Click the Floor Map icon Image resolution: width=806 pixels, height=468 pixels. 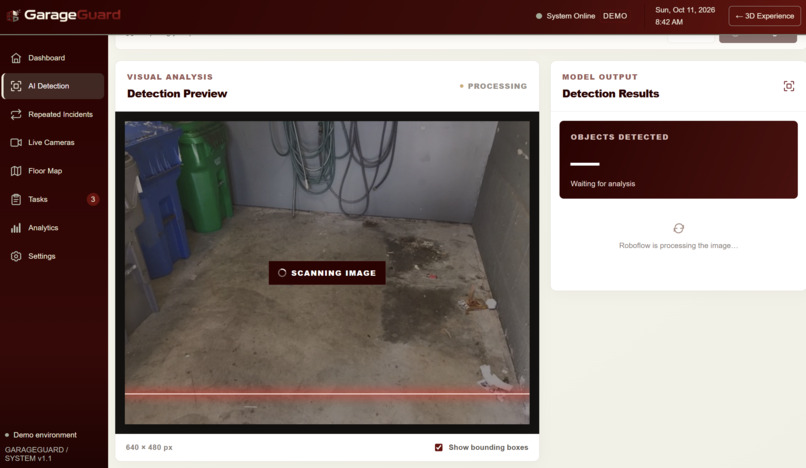[x=16, y=171]
